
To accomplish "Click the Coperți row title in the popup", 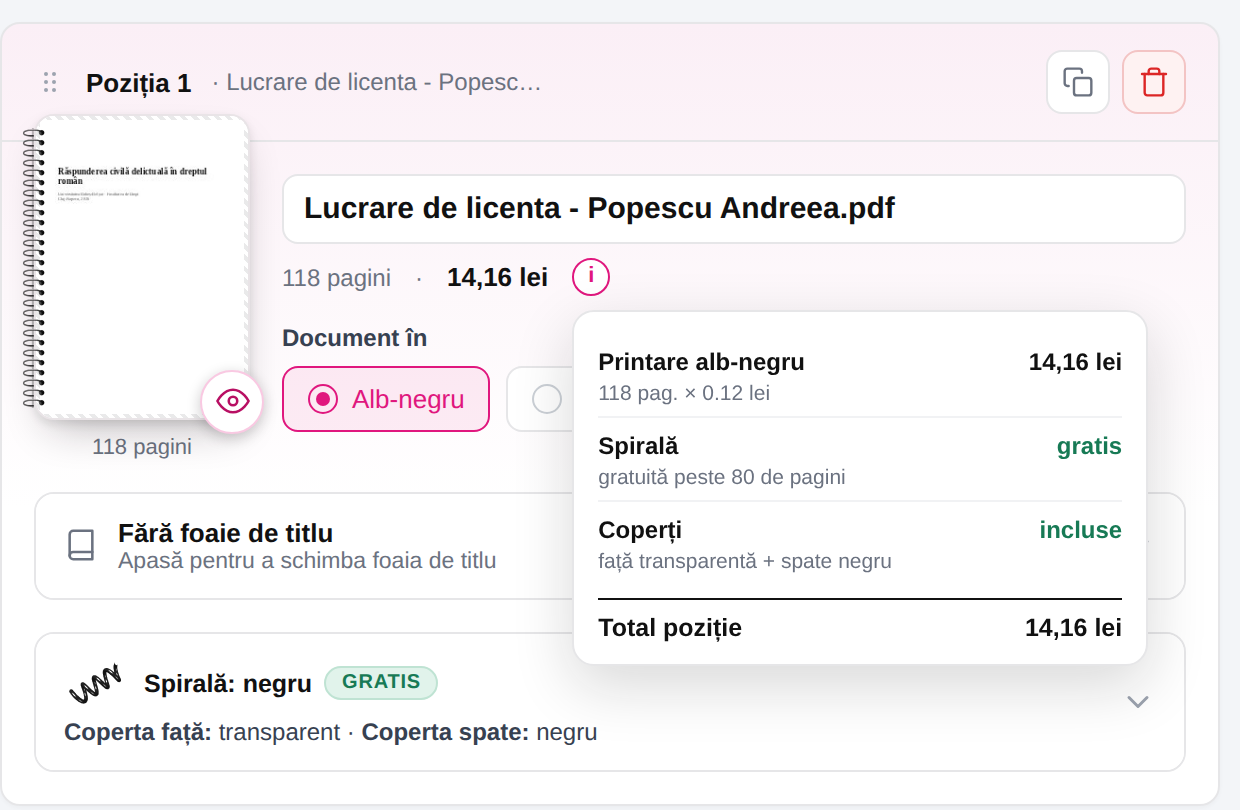I will [640, 530].
